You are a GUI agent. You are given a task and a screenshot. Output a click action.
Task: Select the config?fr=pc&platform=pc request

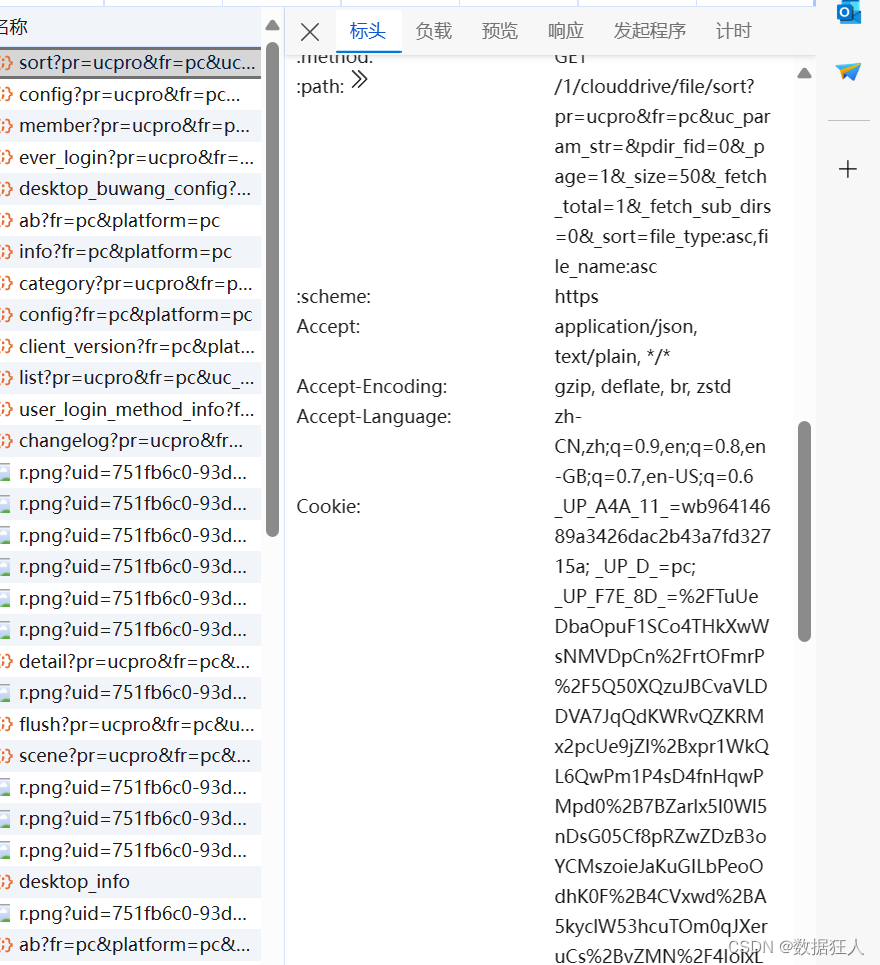(x=130, y=315)
